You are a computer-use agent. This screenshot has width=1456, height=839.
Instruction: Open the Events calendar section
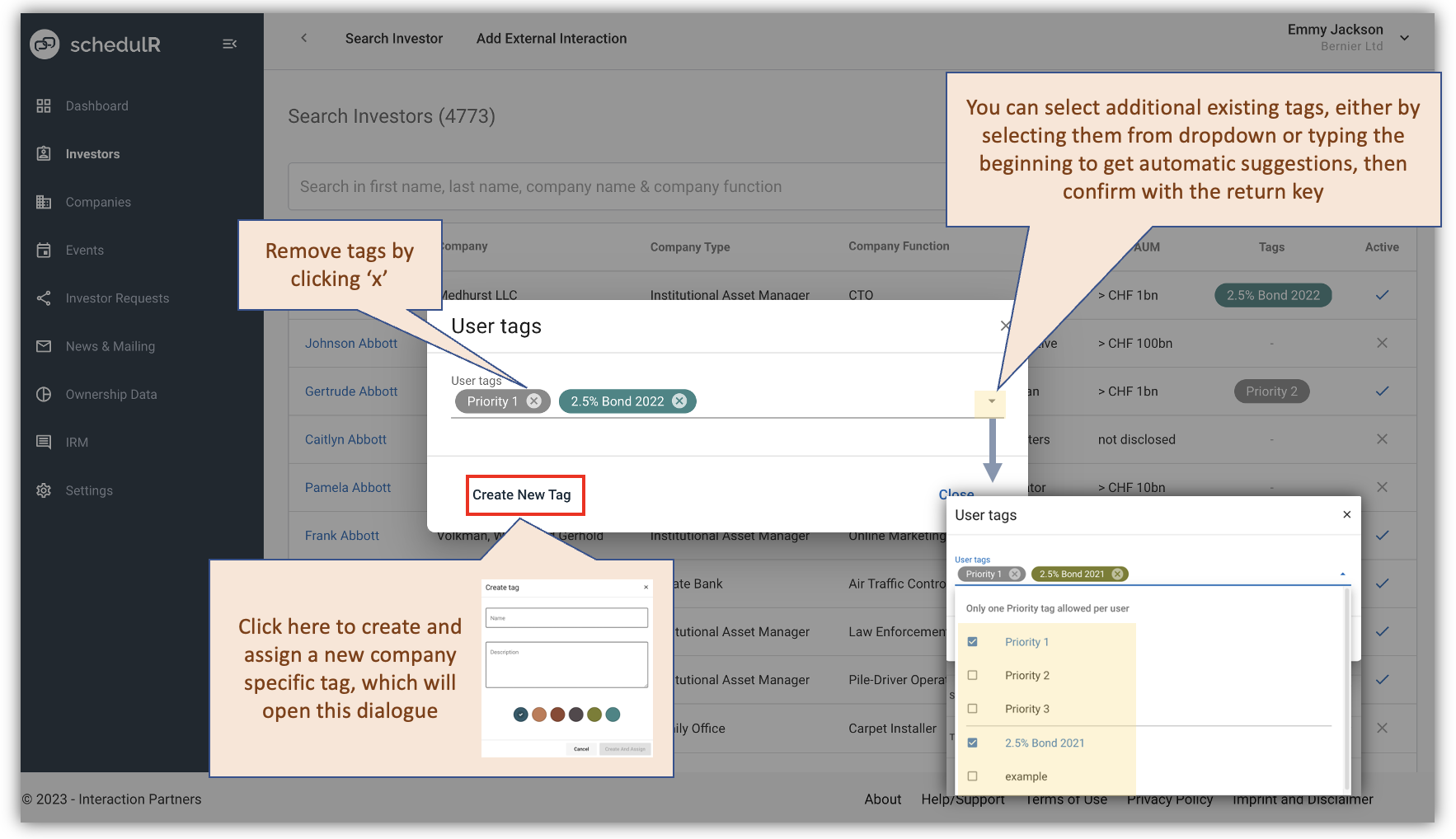85,250
